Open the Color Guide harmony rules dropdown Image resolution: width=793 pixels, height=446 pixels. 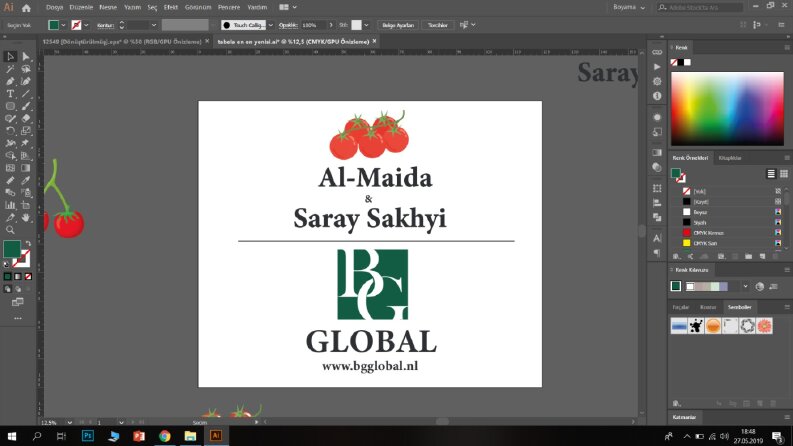pyautogui.click(x=745, y=287)
